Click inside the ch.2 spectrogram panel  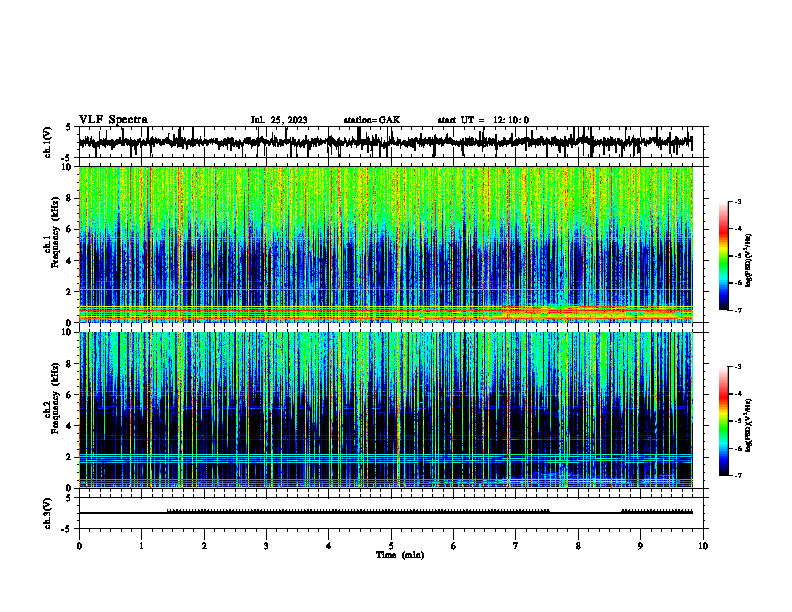(x=391, y=410)
